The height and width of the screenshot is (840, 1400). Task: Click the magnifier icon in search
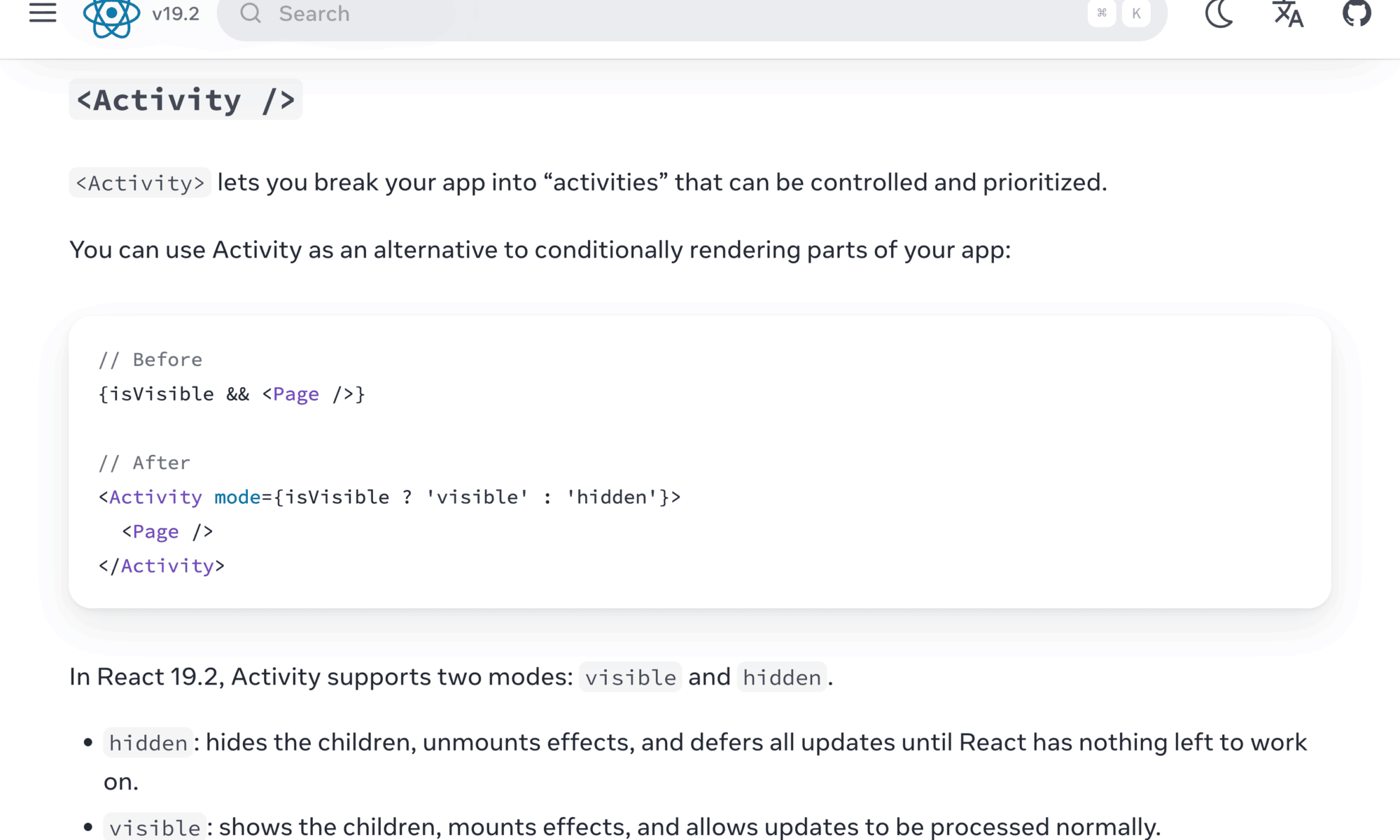pyautogui.click(x=251, y=13)
